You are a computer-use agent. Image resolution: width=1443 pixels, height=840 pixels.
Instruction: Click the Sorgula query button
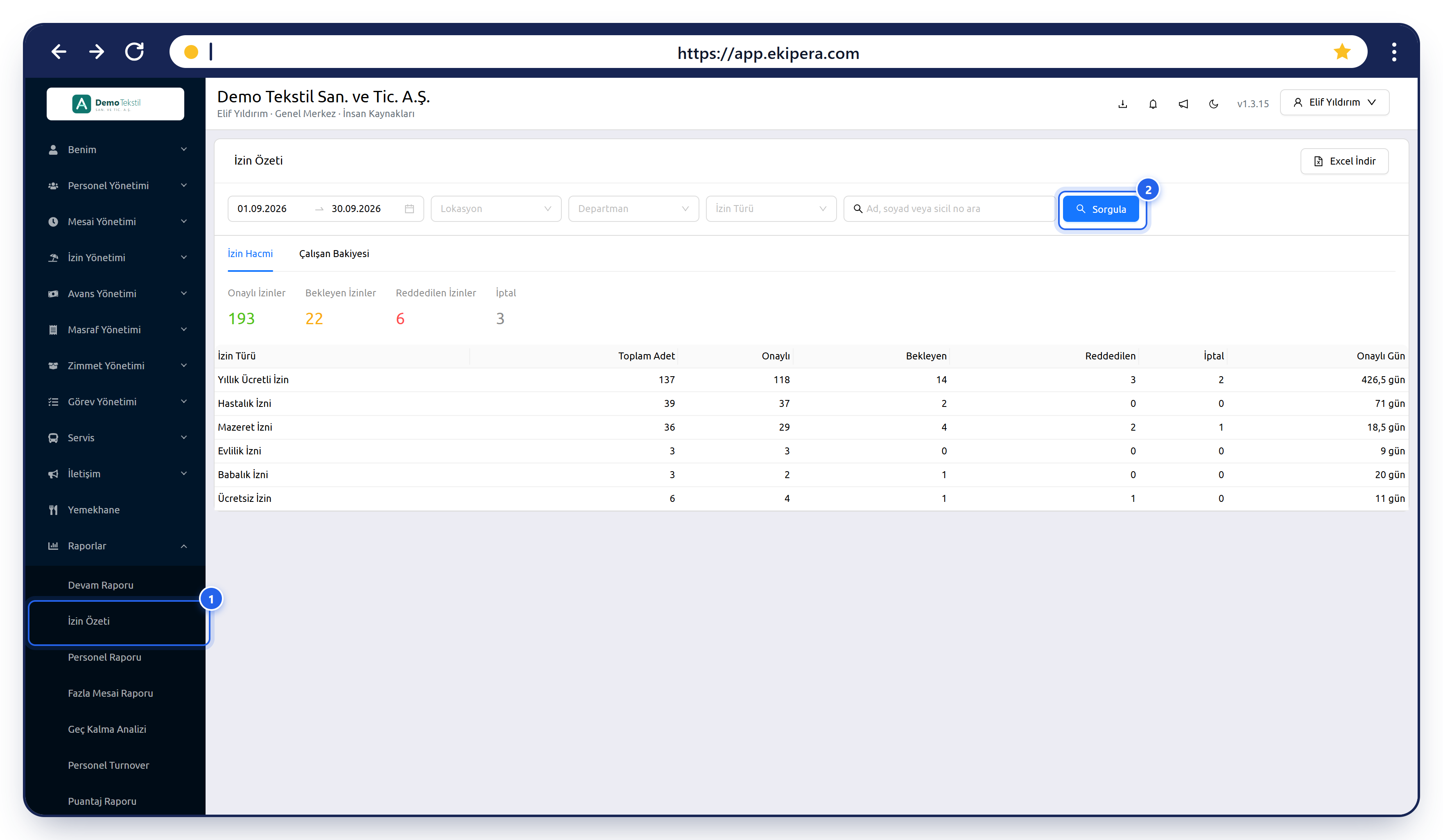[1101, 209]
